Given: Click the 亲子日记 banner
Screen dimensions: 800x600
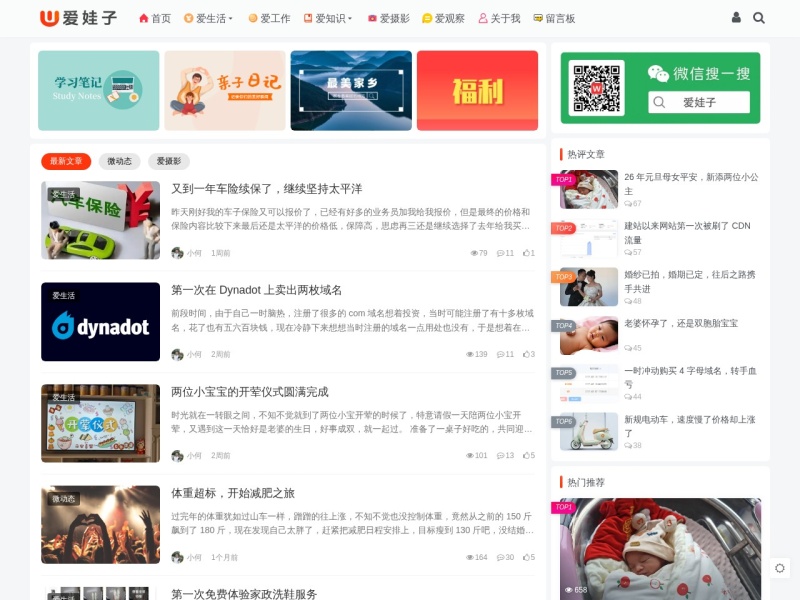Looking at the screenshot, I should (x=224, y=90).
